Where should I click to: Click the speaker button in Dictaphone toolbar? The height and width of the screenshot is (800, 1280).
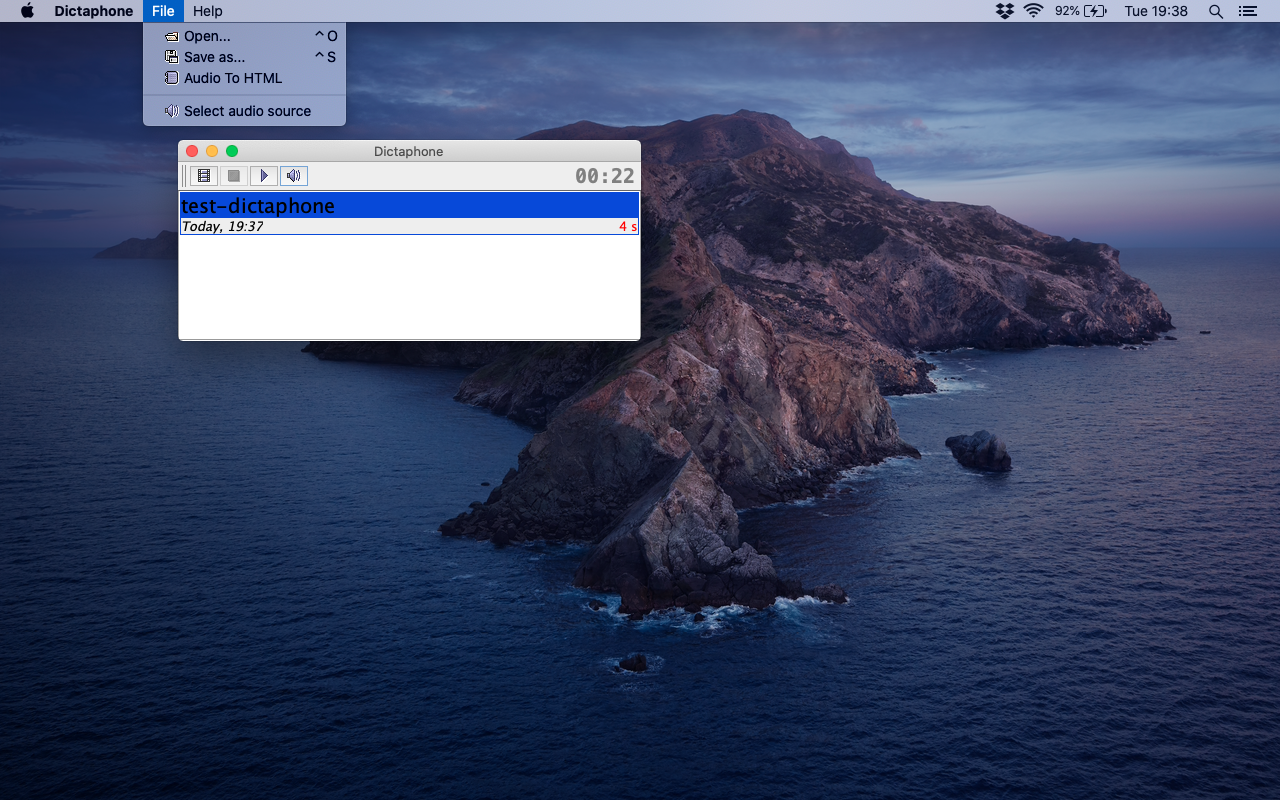pyautogui.click(x=294, y=176)
